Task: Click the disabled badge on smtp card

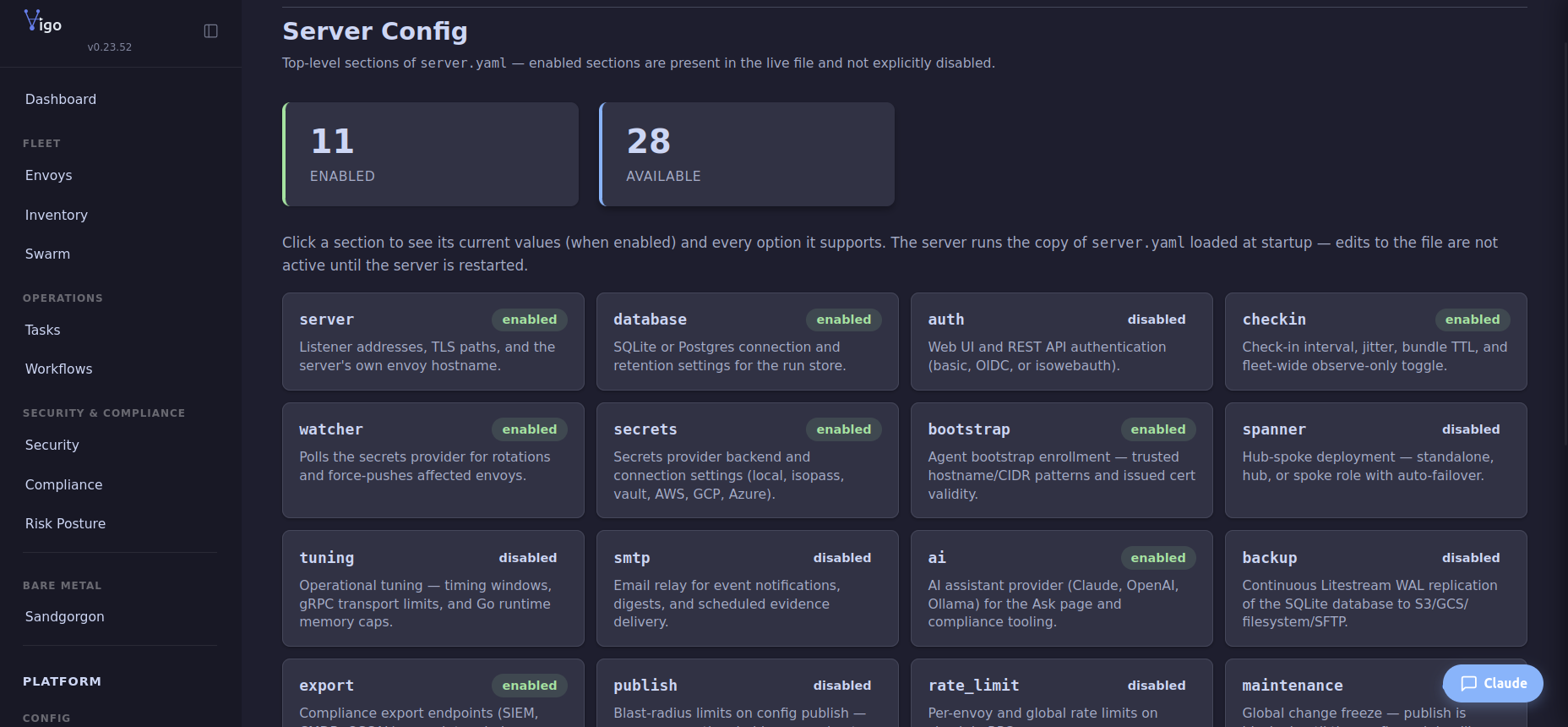Action: coord(842,558)
